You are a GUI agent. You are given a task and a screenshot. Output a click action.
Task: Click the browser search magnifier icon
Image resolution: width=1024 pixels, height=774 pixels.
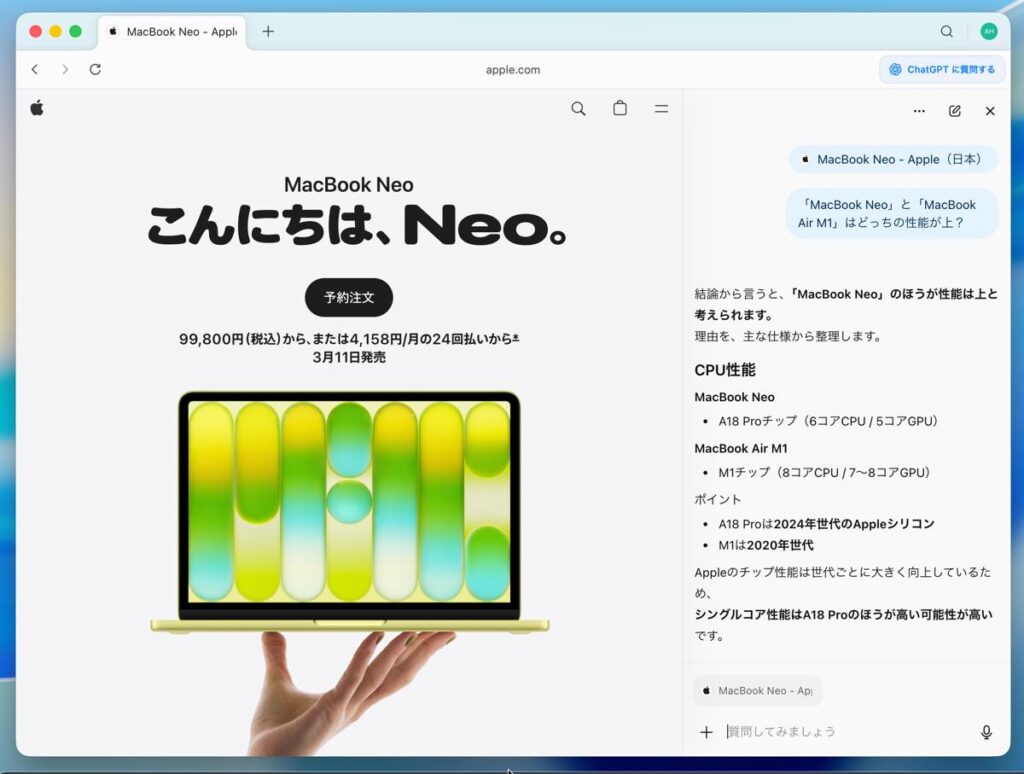[x=946, y=31]
